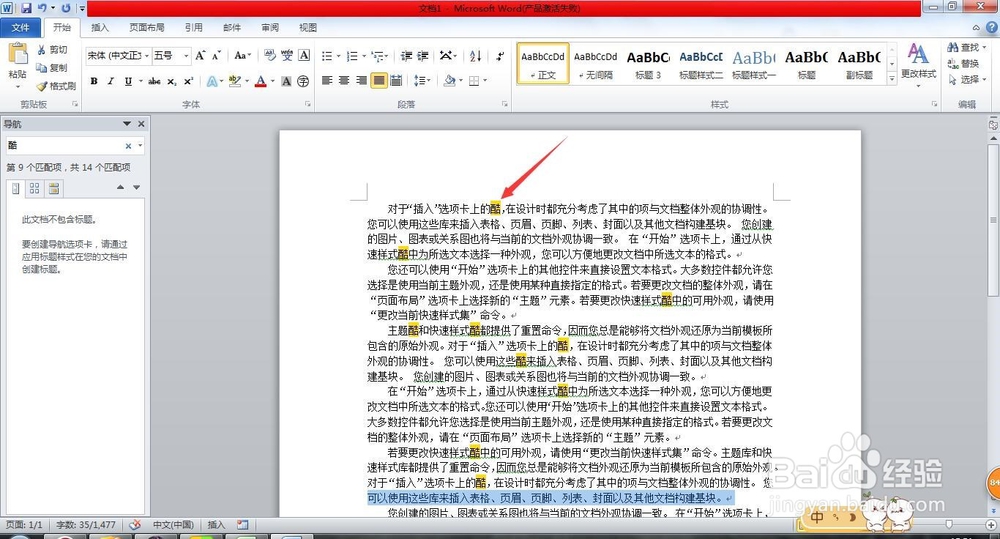
Task: Apply the 标题 3 style
Action: [648, 64]
